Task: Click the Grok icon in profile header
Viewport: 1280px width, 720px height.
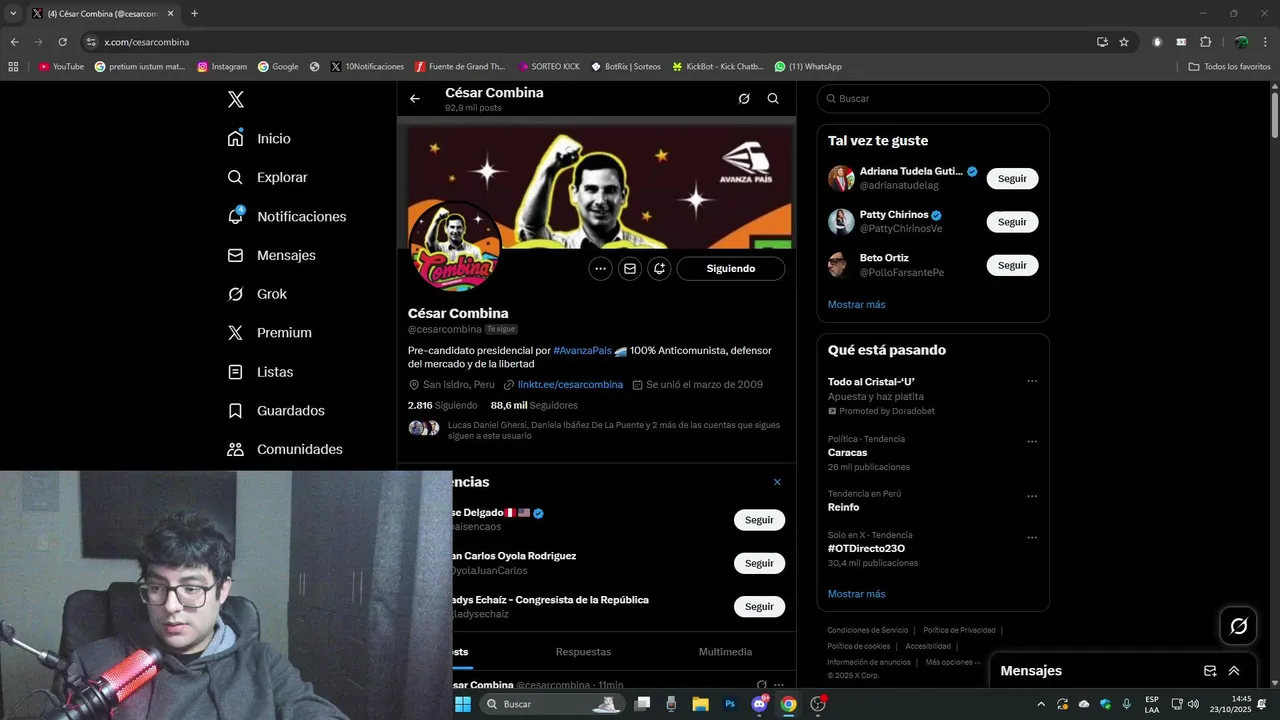Action: pos(744,99)
